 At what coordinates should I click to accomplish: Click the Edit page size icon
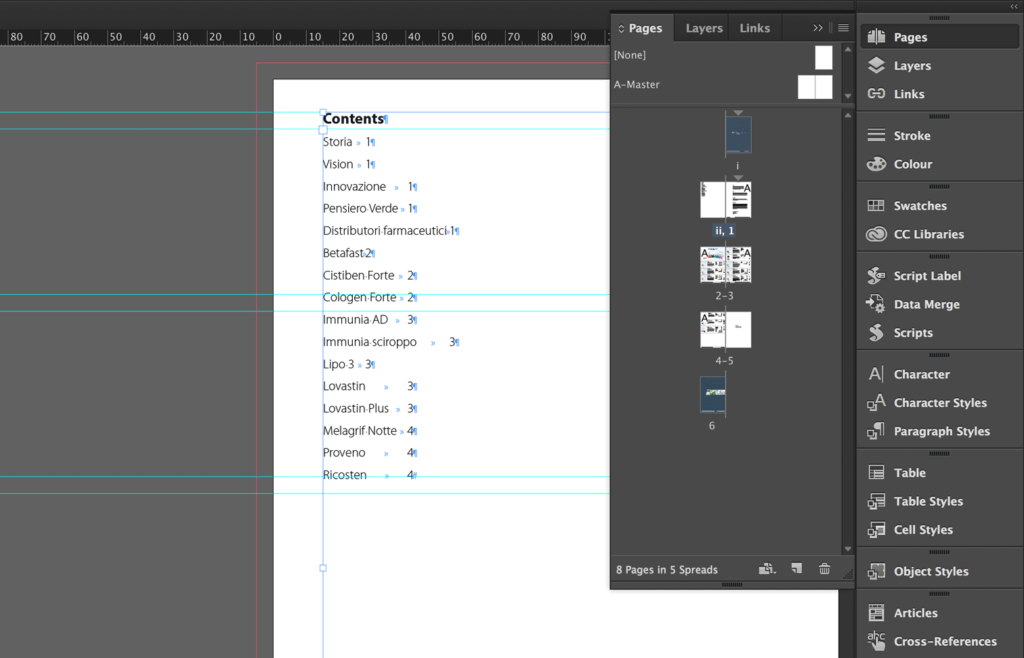click(767, 569)
